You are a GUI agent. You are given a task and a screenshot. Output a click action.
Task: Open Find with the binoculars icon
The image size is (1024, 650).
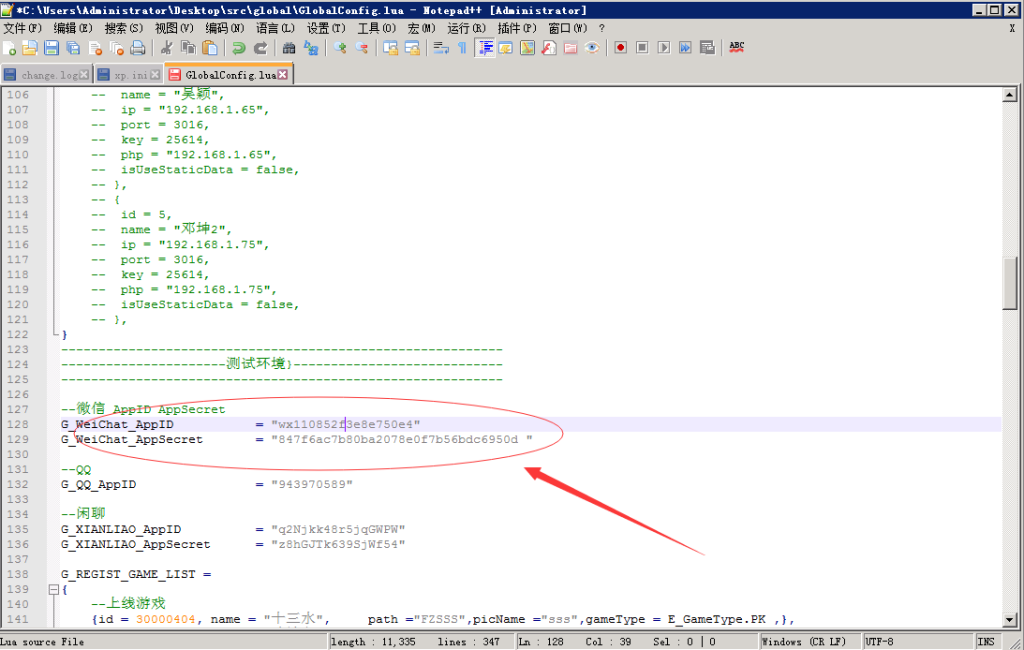289,48
